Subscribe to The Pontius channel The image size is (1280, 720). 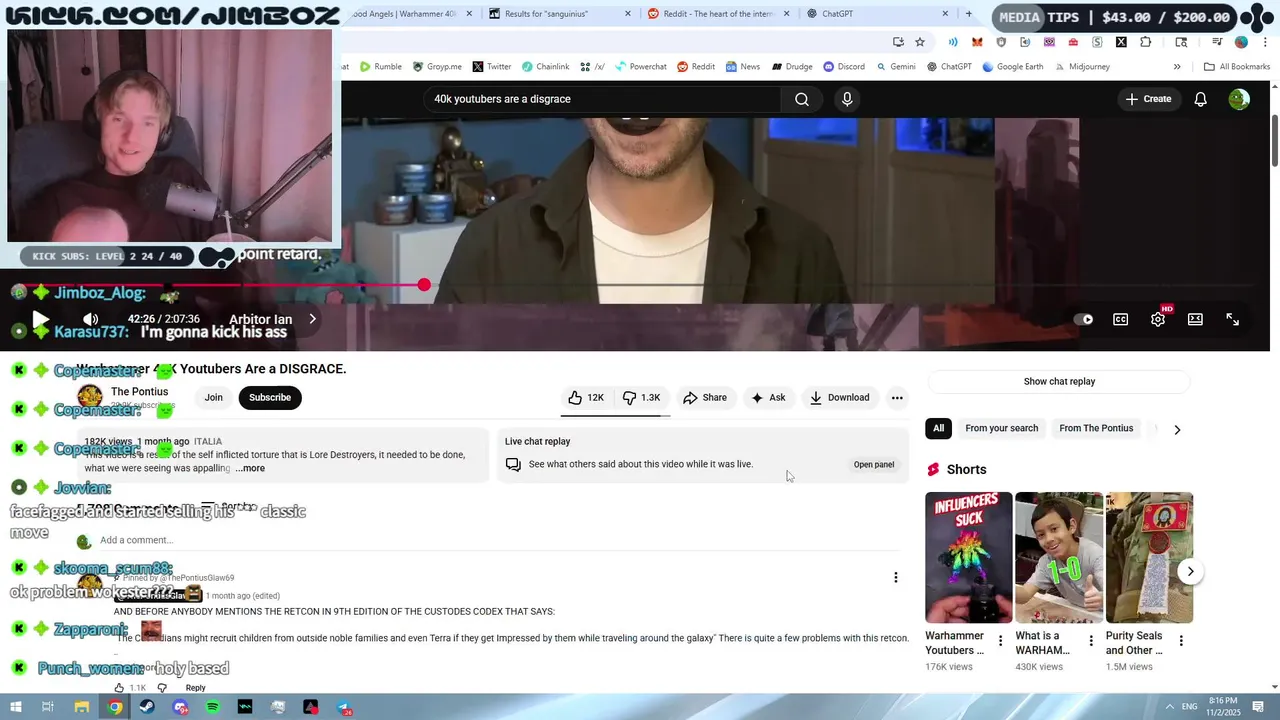pyautogui.click(x=270, y=397)
